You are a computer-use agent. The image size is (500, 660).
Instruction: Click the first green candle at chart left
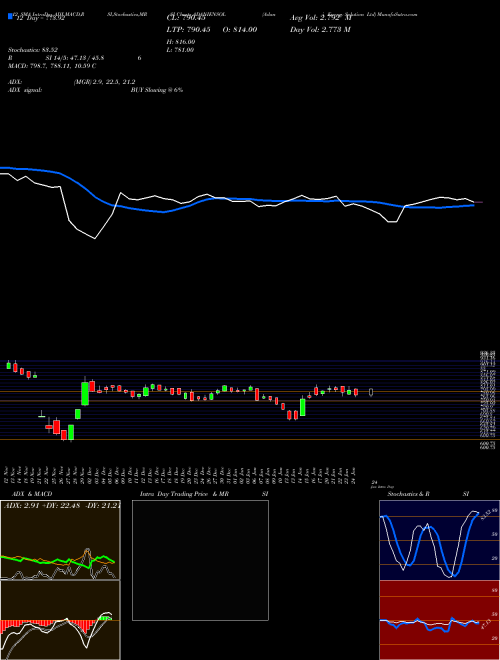pos(8,365)
